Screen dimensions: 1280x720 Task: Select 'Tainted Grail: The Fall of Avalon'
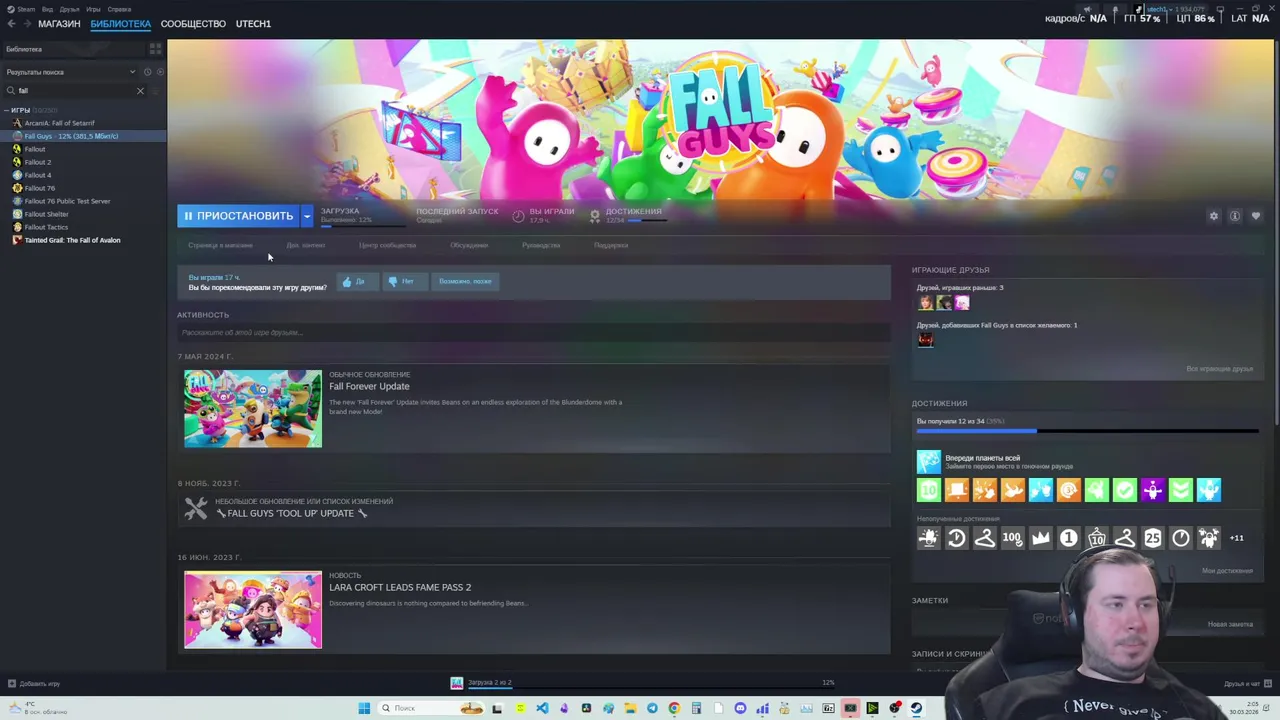pyautogui.click(x=72, y=240)
